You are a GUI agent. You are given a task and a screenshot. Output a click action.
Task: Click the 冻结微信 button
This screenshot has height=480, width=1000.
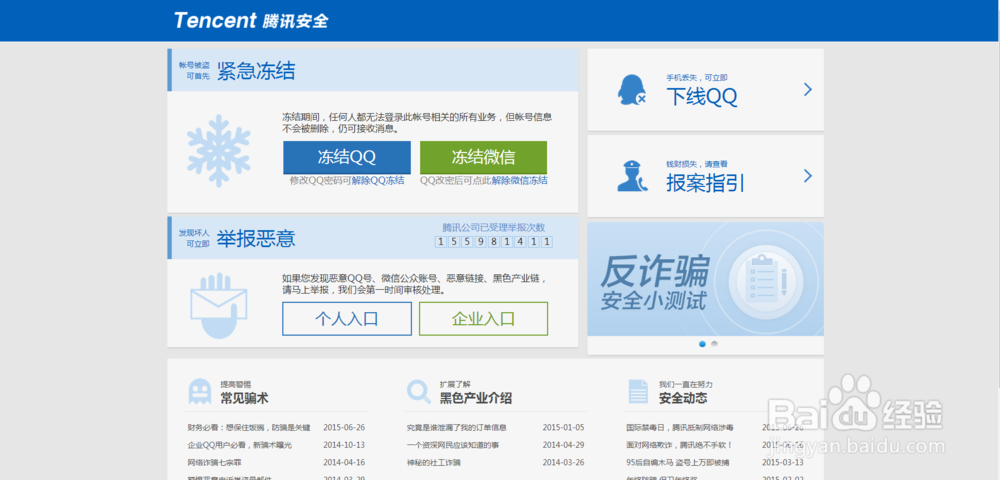tap(483, 157)
